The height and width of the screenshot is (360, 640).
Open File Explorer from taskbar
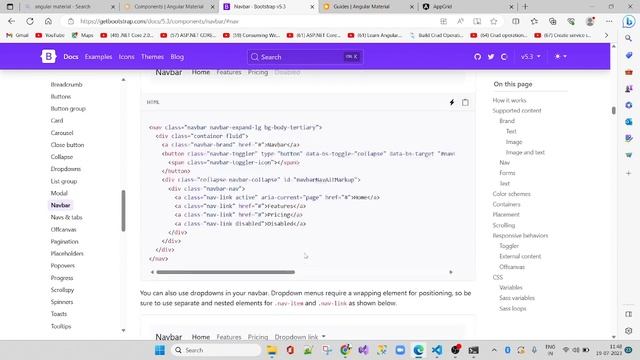click(271, 350)
